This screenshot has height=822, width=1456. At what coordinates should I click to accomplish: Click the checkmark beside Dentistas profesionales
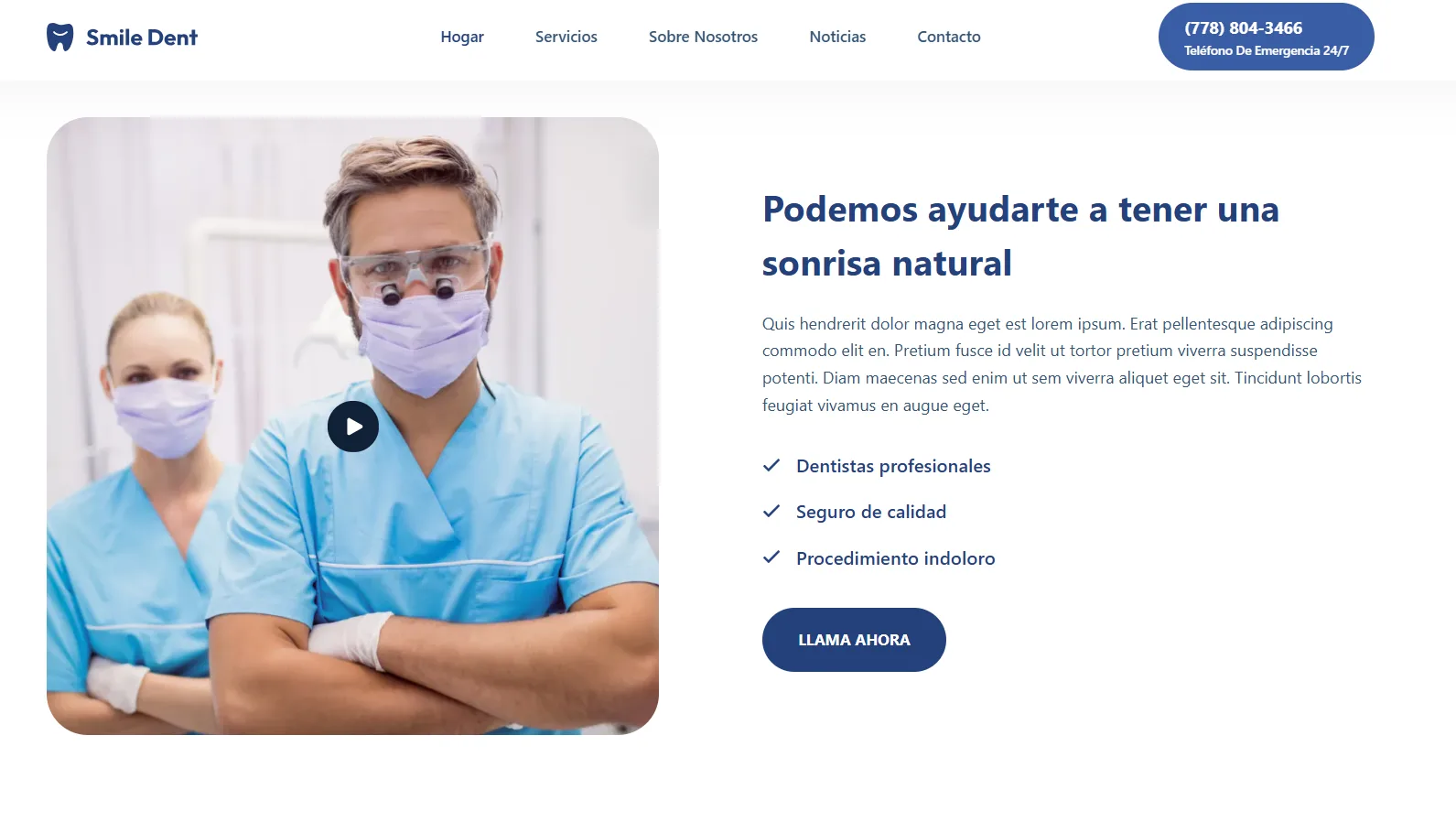(771, 465)
